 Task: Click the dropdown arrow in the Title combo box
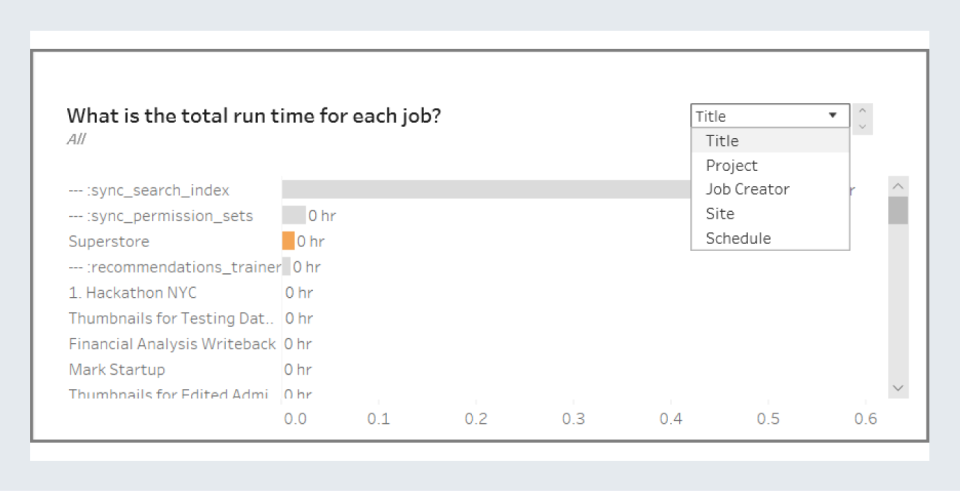click(833, 116)
